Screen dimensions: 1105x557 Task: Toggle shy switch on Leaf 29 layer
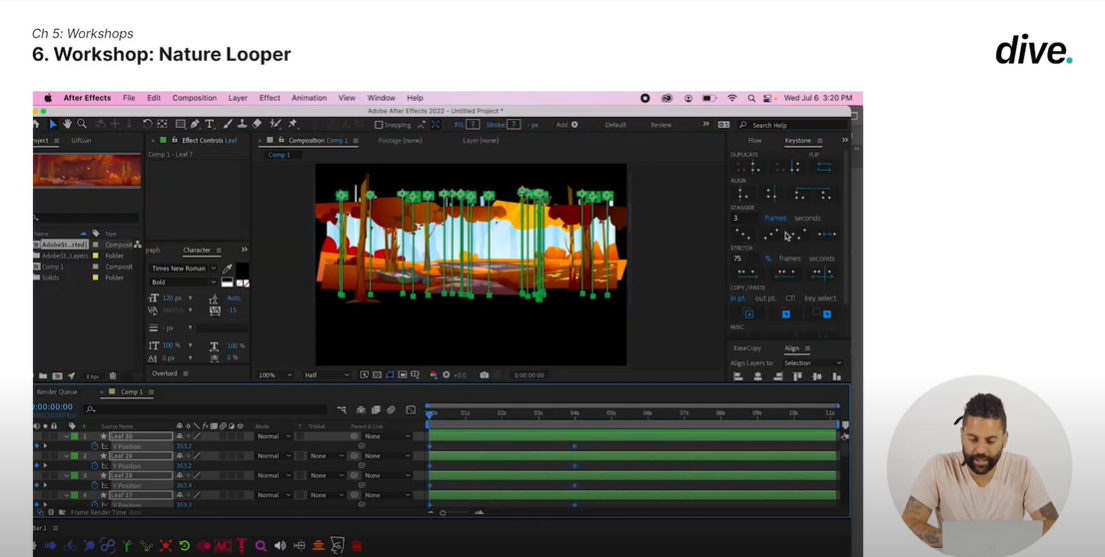coord(180,456)
